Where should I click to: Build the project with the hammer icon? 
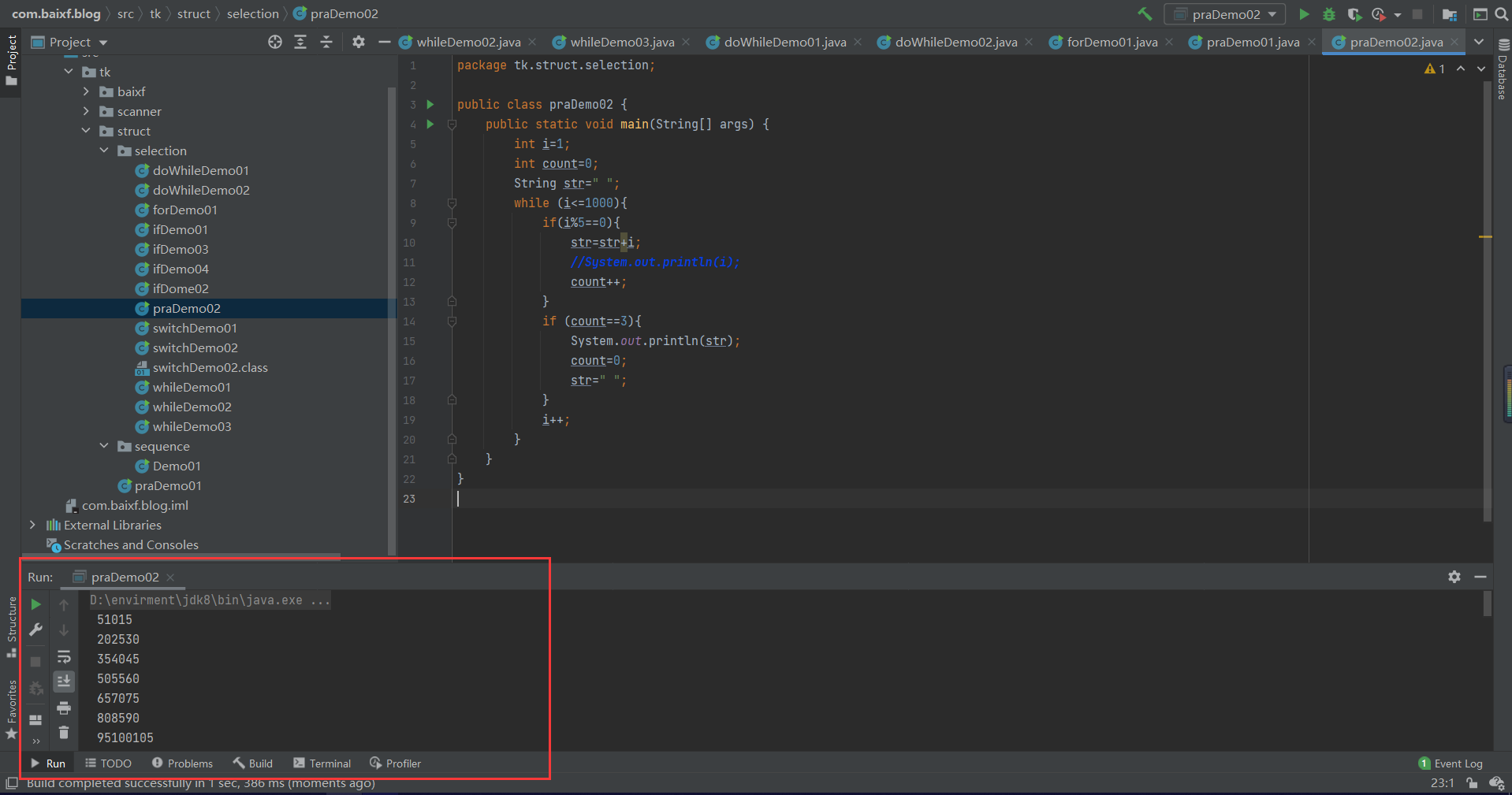(1145, 14)
